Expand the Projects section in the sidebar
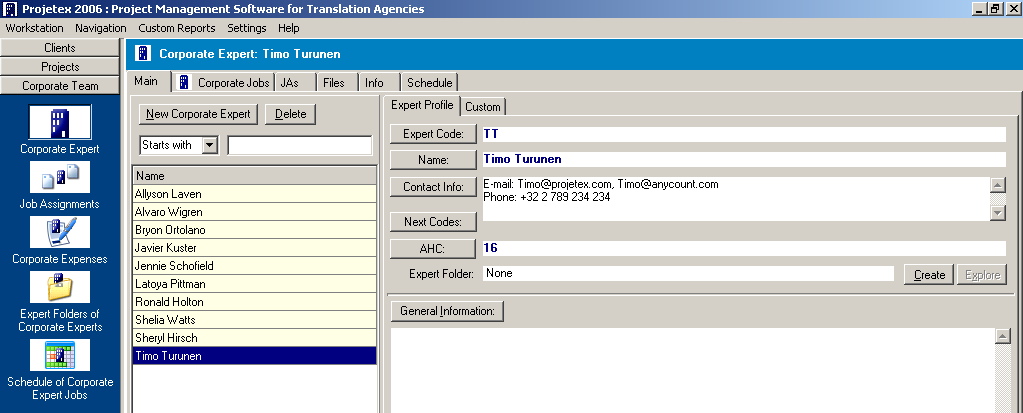1023x413 pixels. coord(60,67)
